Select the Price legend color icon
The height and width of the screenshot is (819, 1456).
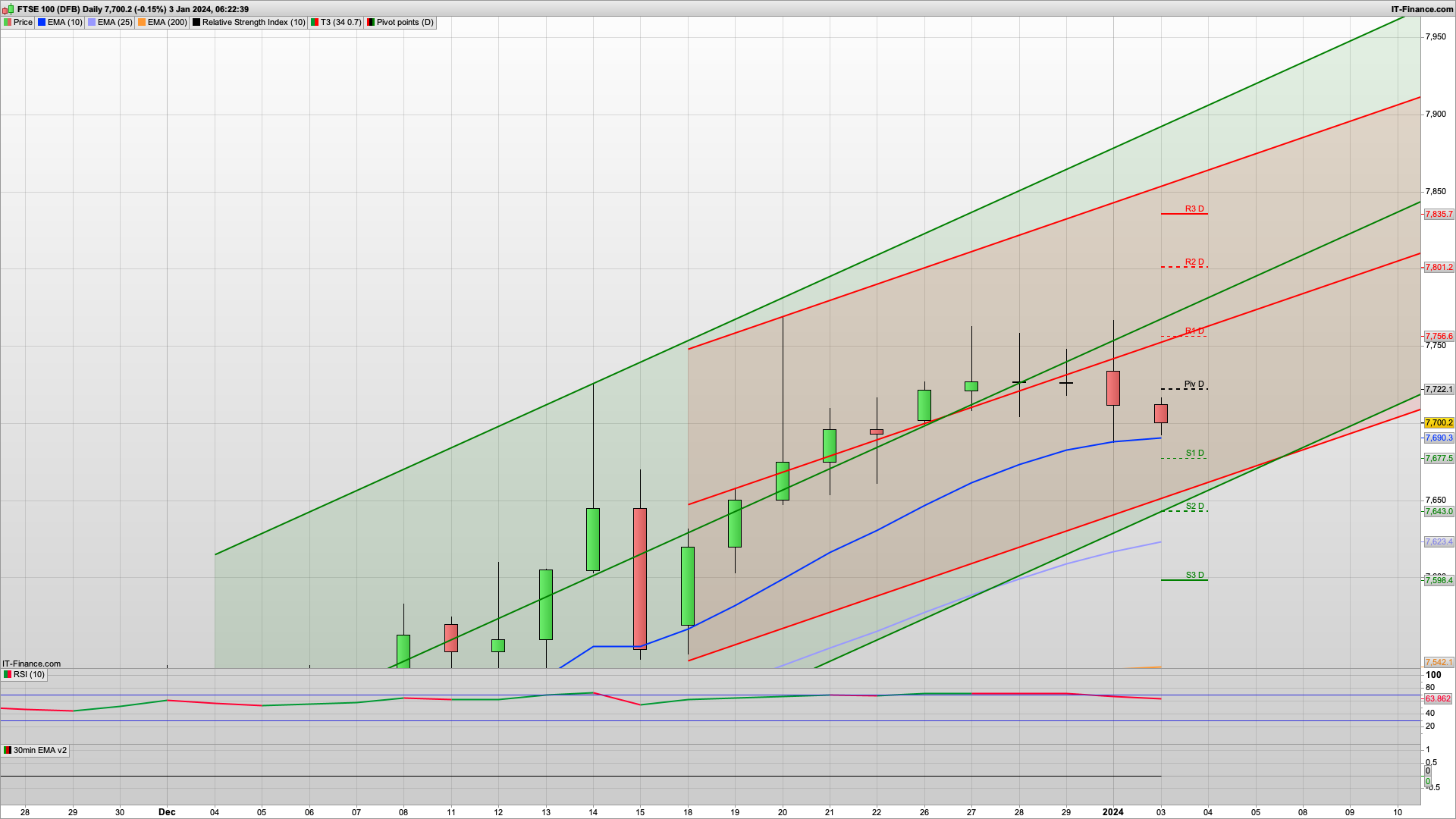[x=8, y=23]
